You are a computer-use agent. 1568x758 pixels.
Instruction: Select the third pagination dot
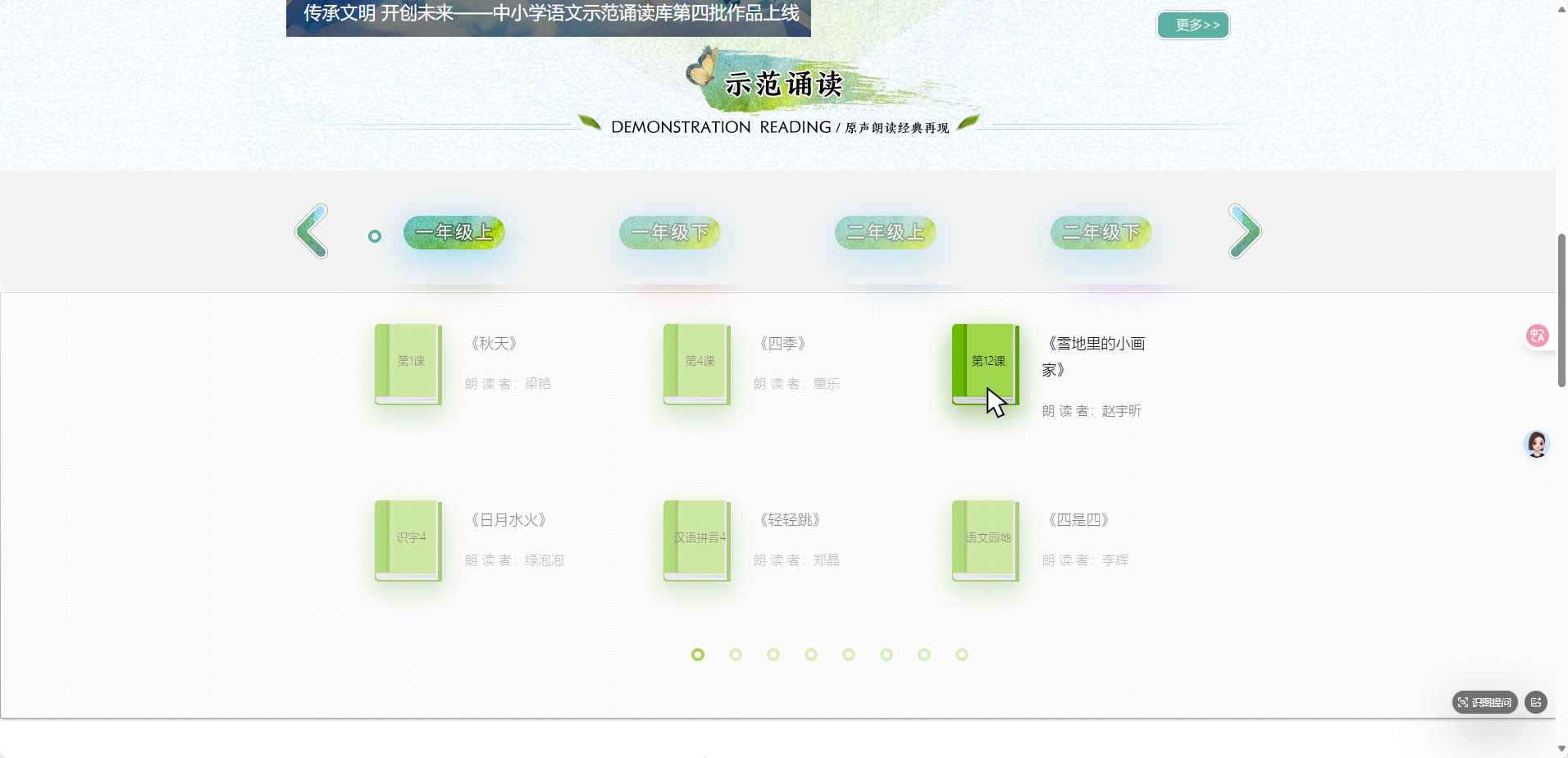[x=773, y=654]
